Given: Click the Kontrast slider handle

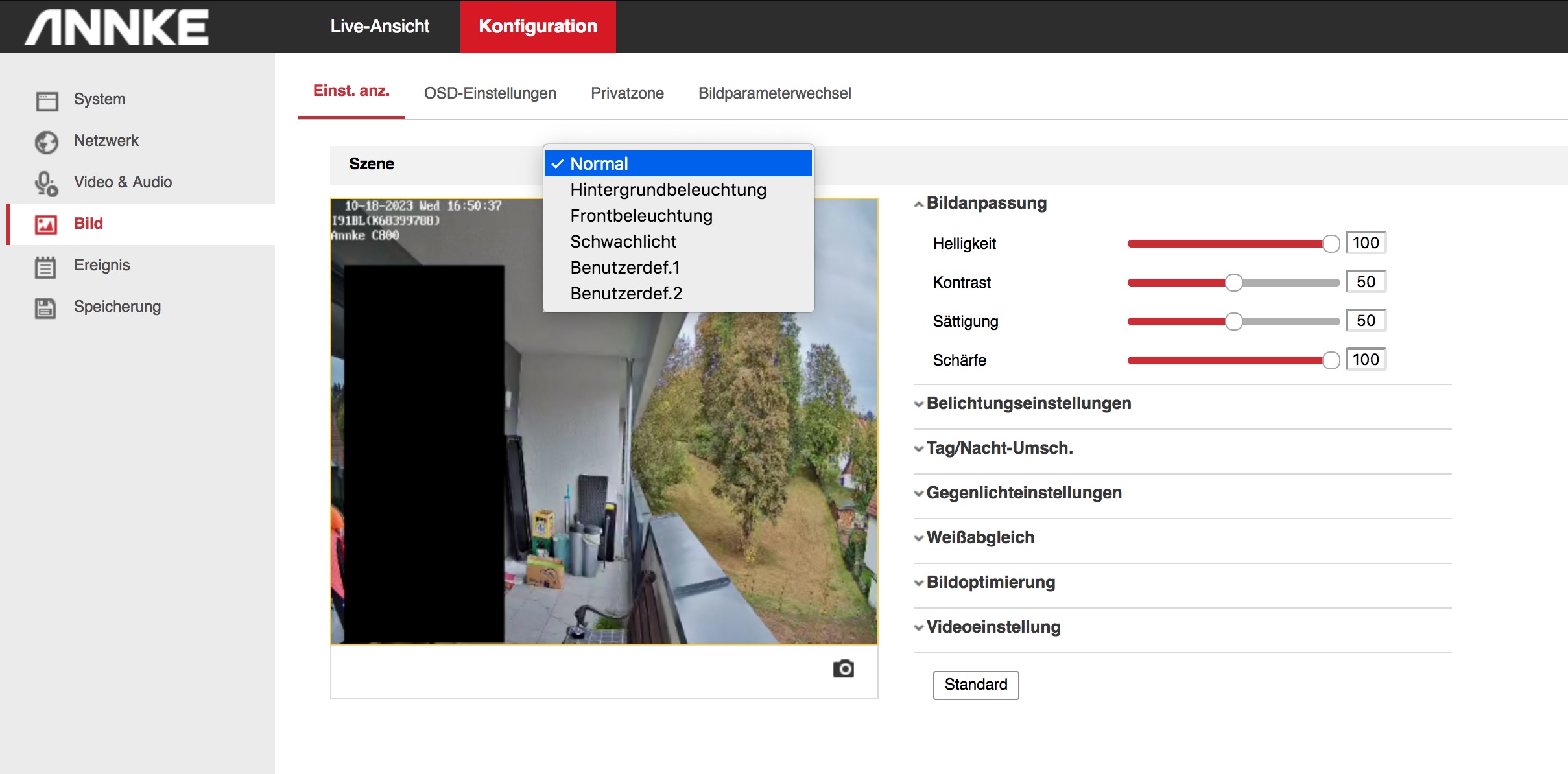Looking at the screenshot, I should click(x=1233, y=283).
